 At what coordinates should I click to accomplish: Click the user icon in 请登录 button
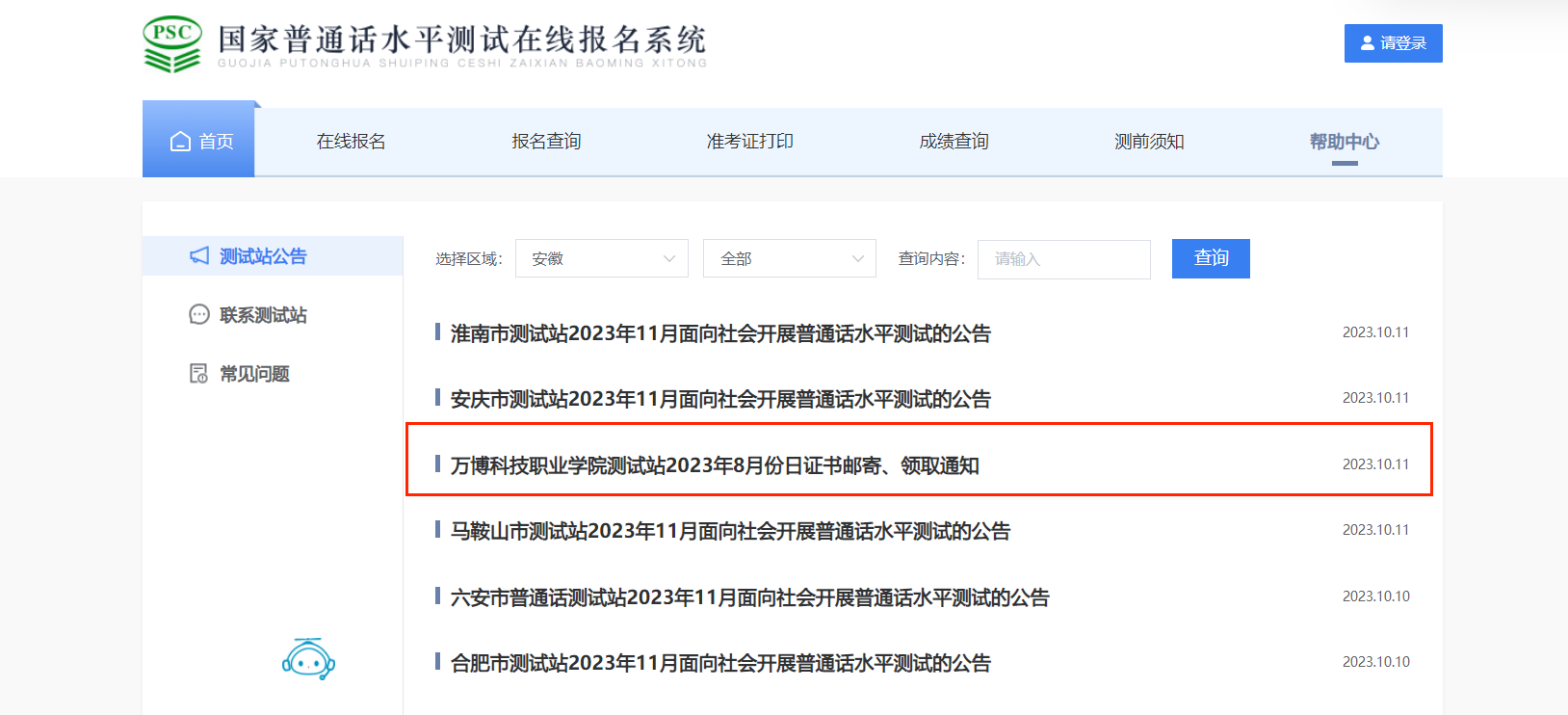[1367, 43]
